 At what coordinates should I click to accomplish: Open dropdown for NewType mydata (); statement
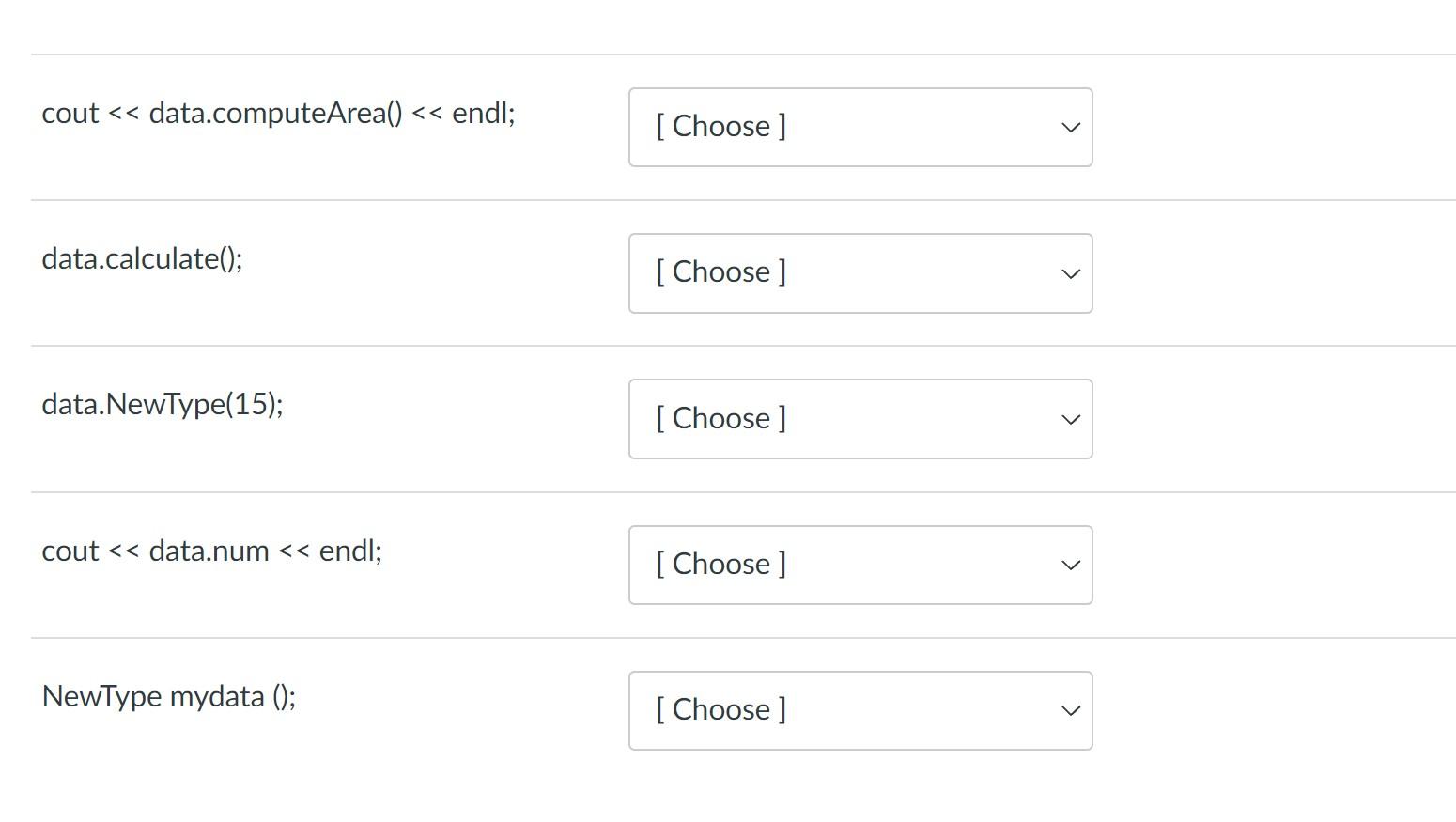pyautogui.click(x=860, y=710)
